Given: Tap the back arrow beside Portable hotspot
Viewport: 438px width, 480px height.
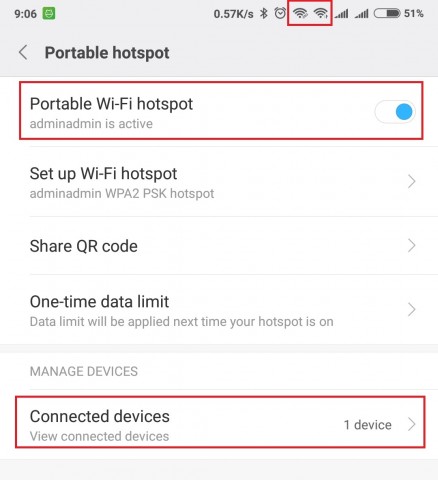Looking at the screenshot, I should [x=23, y=53].
